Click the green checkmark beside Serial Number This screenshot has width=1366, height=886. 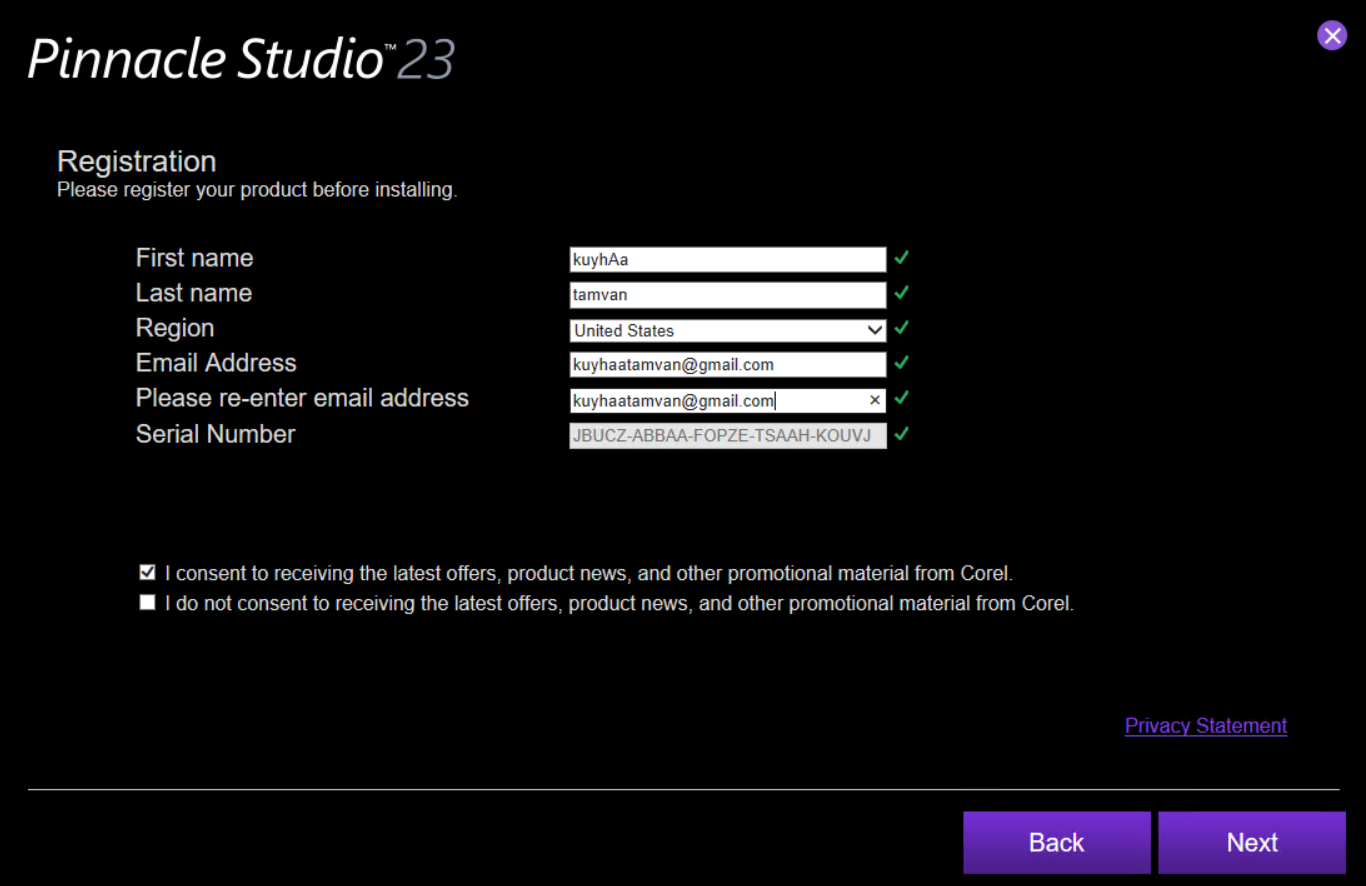coord(902,434)
